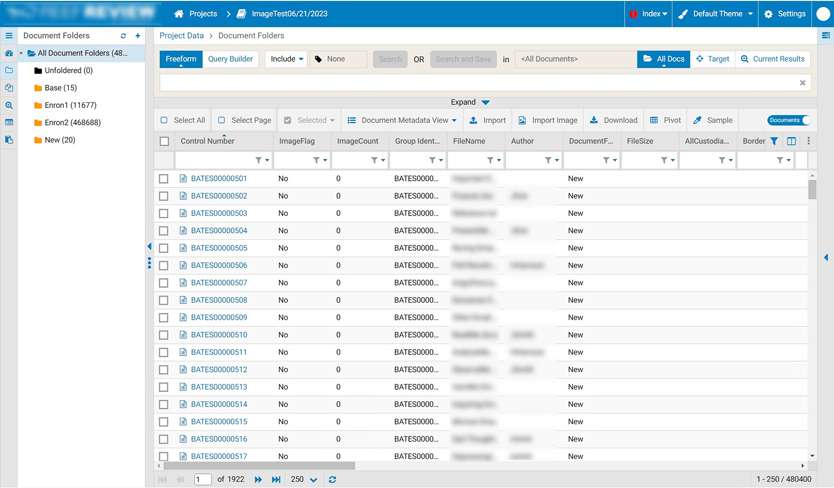Viewport: 834px width, 488px height.
Task: Collapse the All Document Folders tree node
Action: pos(21,53)
